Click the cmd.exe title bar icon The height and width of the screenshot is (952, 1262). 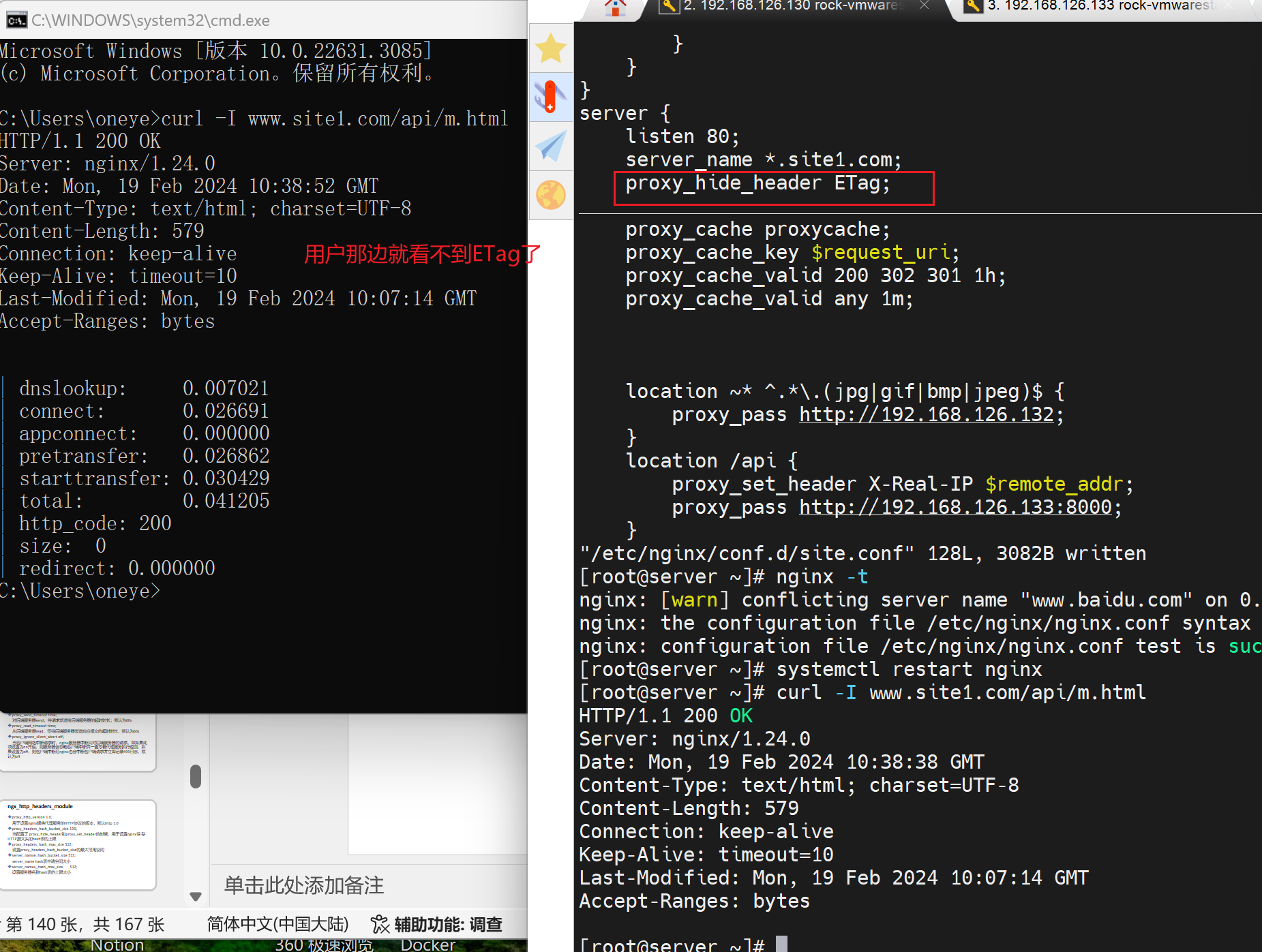pyautogui.click(x=16, y=20)
